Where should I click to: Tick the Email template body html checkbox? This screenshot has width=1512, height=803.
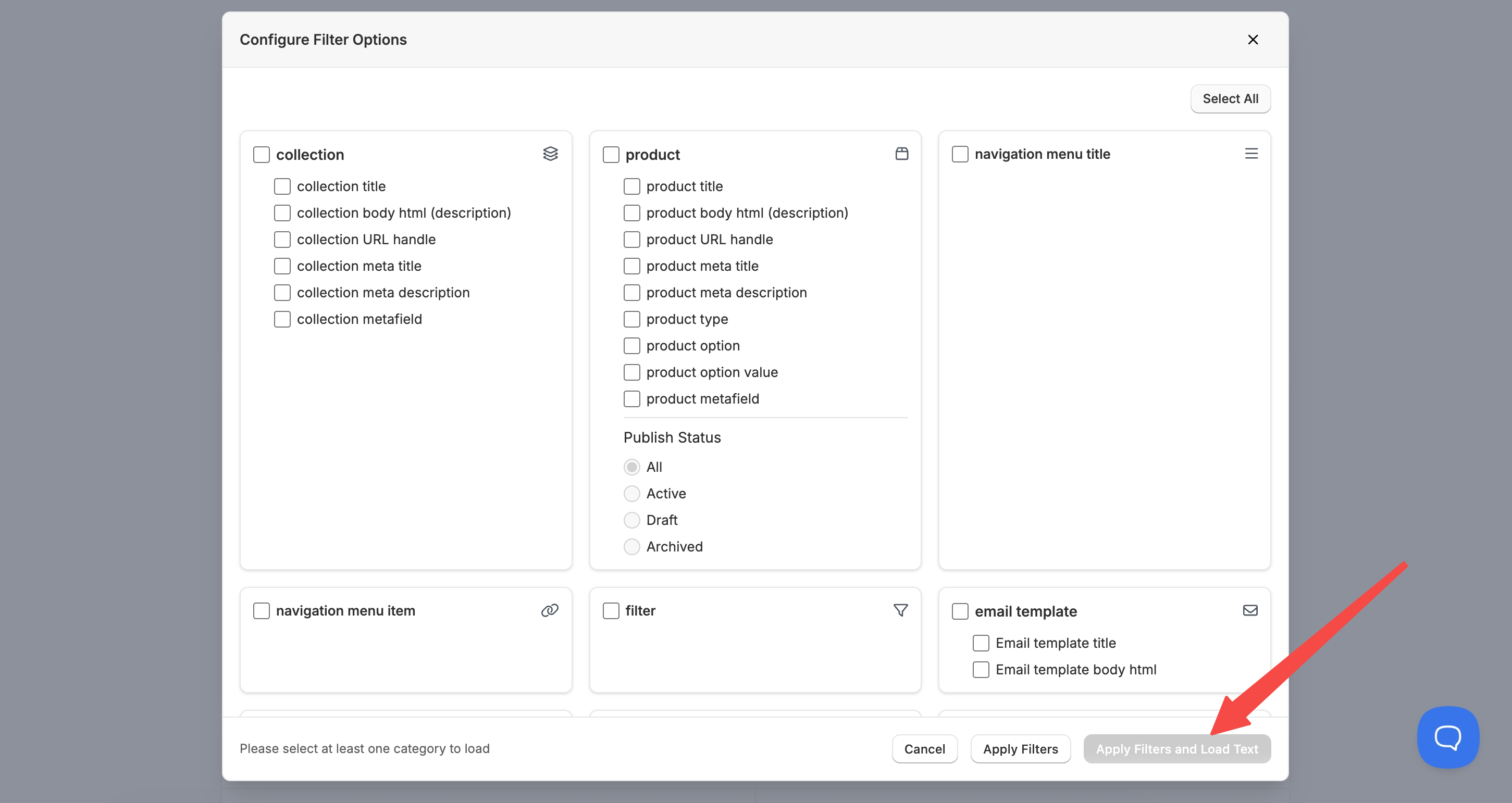point(980,669)
